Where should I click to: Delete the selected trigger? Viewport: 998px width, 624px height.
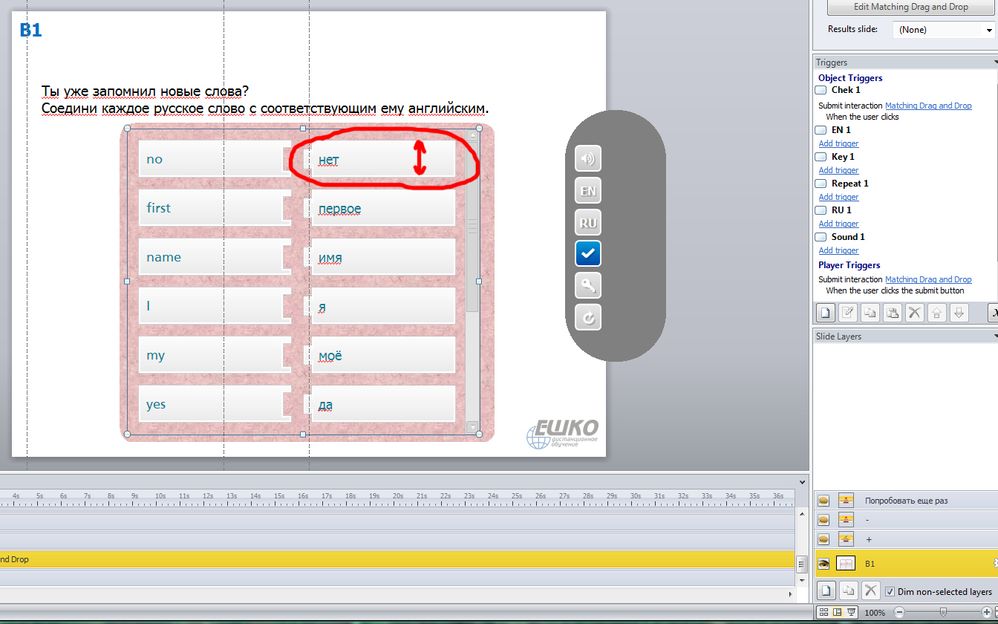(915, 313)
